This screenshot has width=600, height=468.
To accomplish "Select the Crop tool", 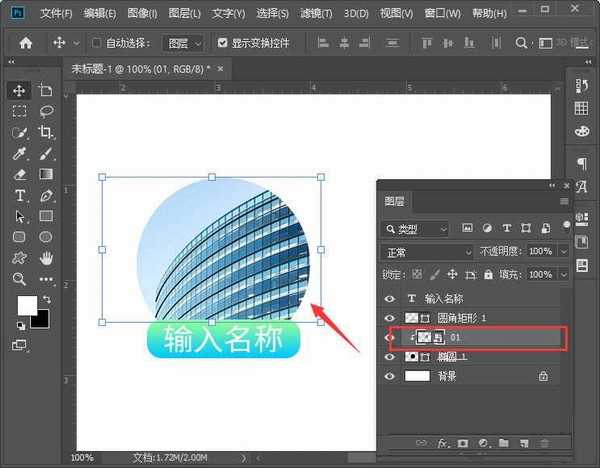I will (46, 132).
